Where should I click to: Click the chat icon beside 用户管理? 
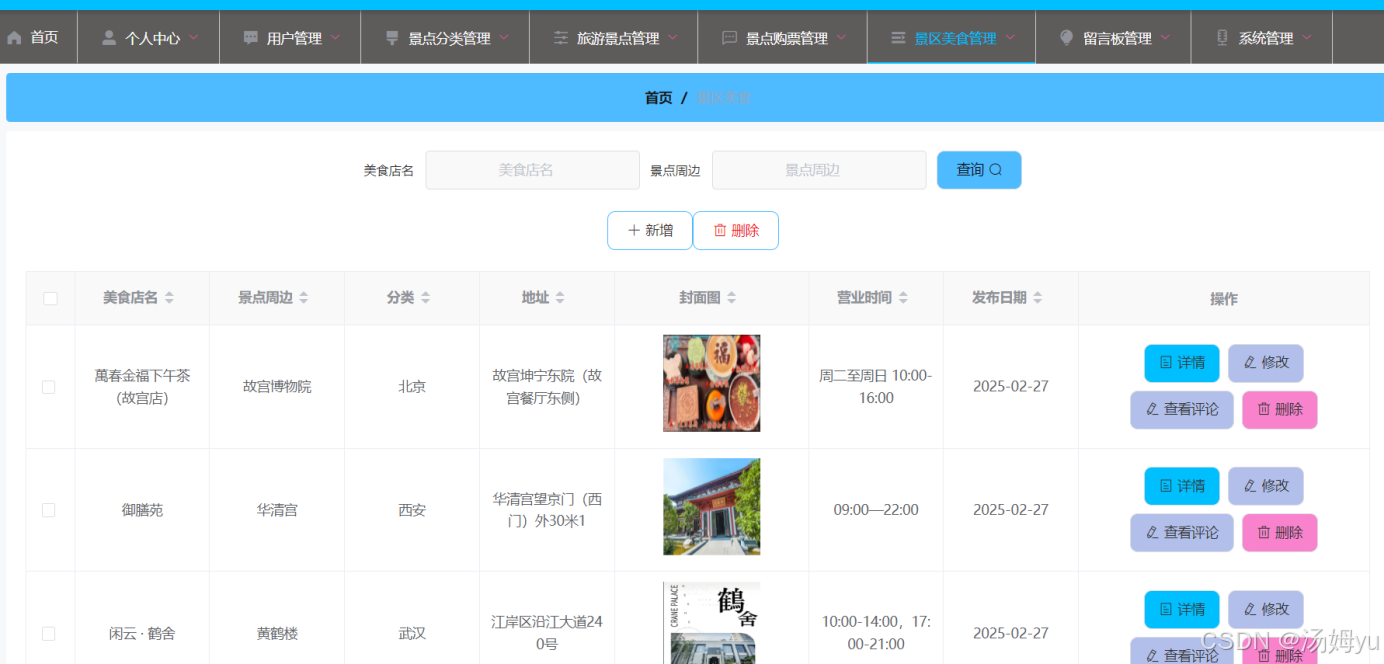coord(251,38)
